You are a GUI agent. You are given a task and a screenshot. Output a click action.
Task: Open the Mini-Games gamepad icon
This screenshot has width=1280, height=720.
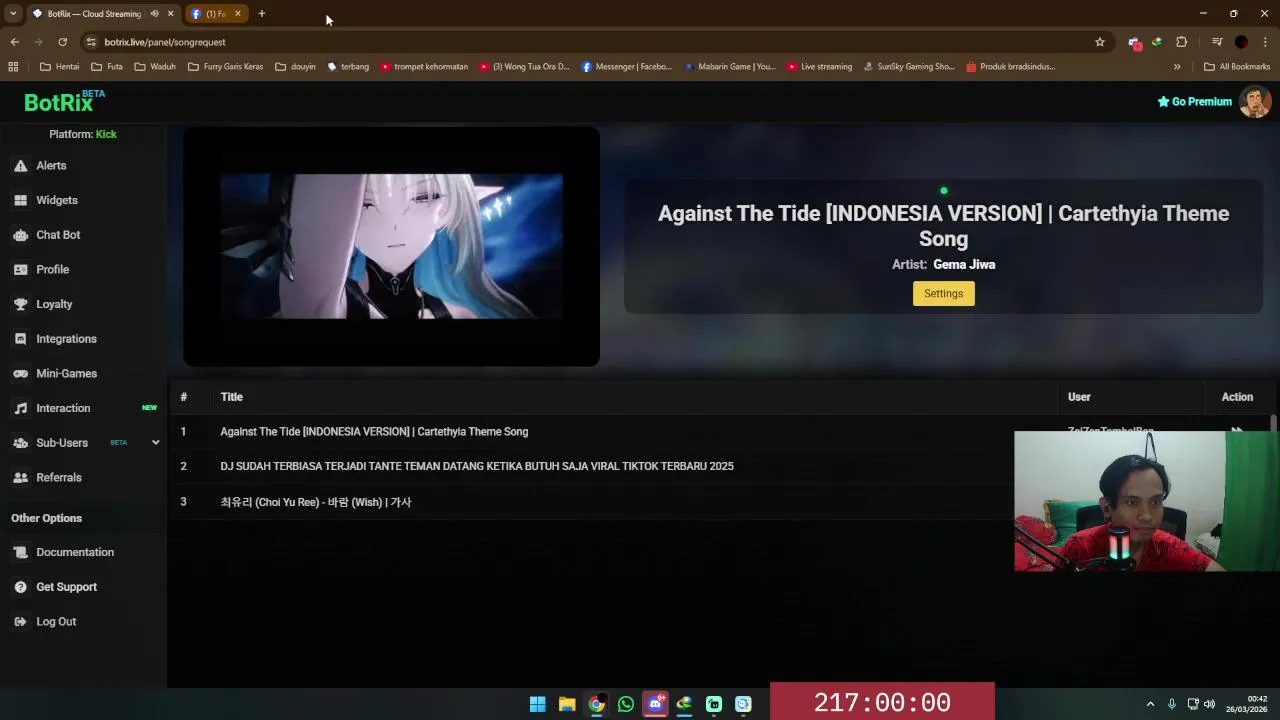[20, 374]
